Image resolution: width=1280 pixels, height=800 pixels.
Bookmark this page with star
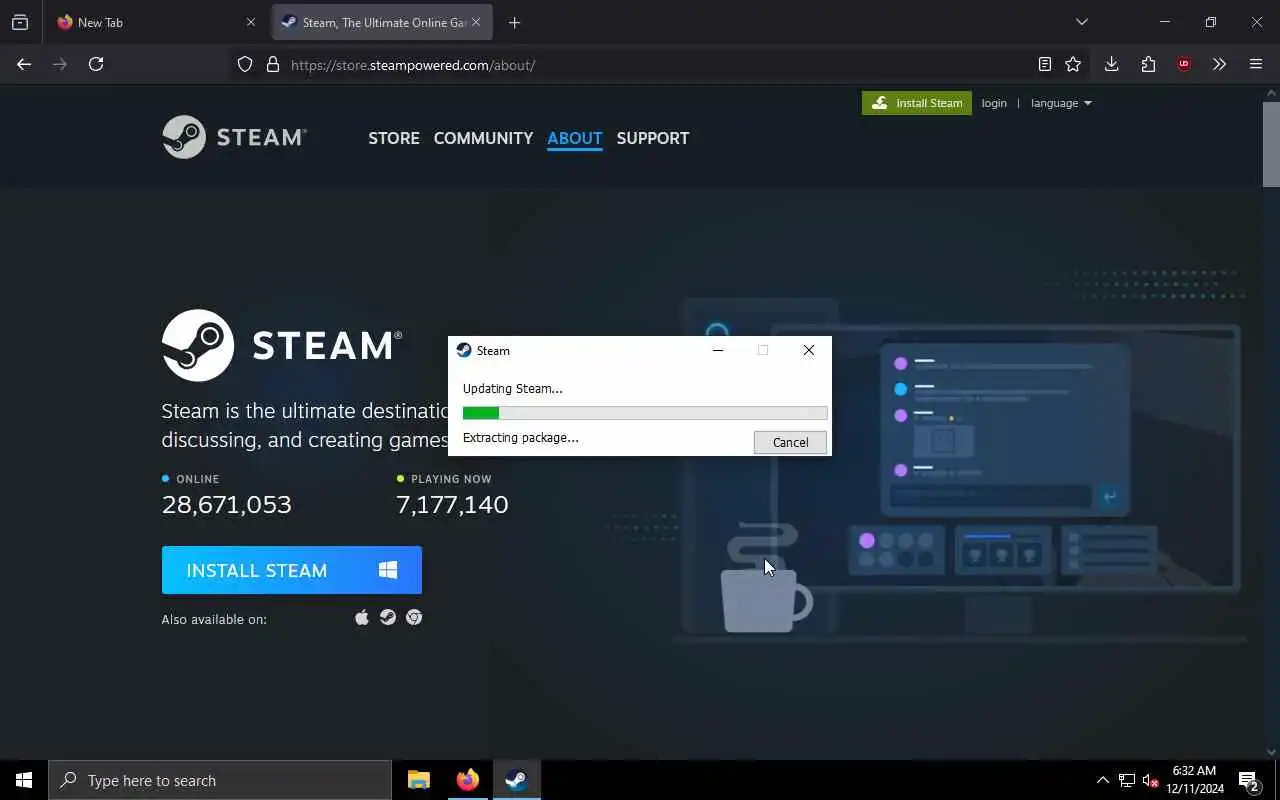click(1073, 64)
